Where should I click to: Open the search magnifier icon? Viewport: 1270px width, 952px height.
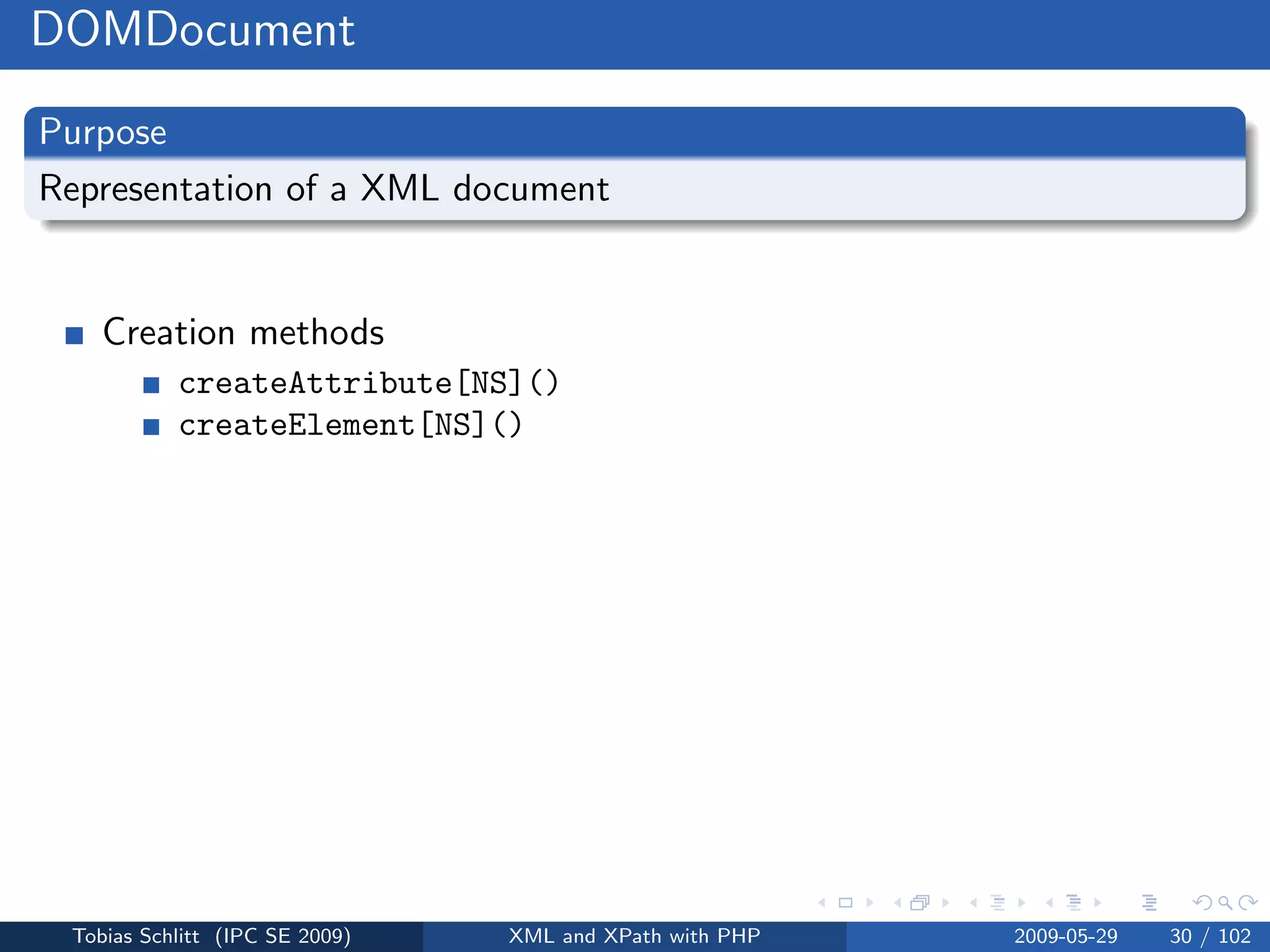coord(1225,903)
